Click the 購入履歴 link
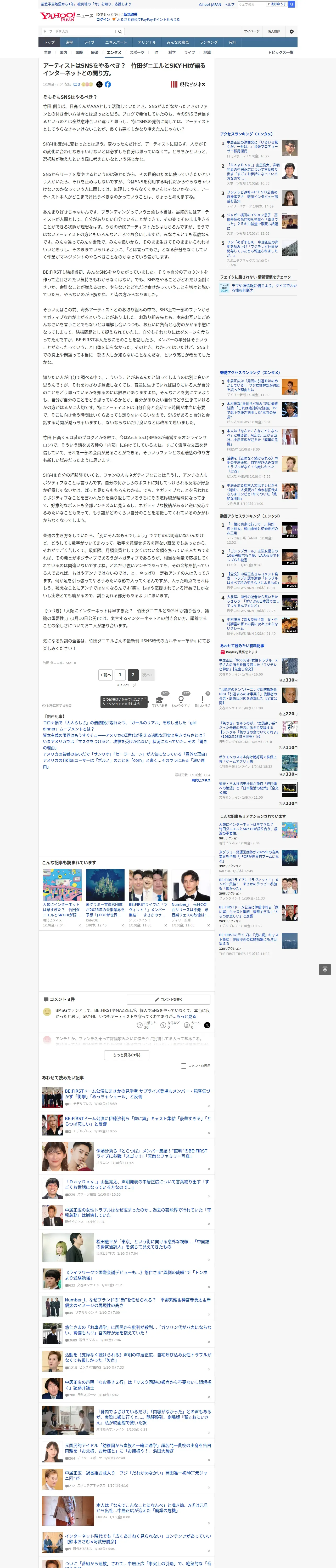Image resolution: width=336 pixels, height=1568 pixels. pyautogui.click(x=274, y=32)
